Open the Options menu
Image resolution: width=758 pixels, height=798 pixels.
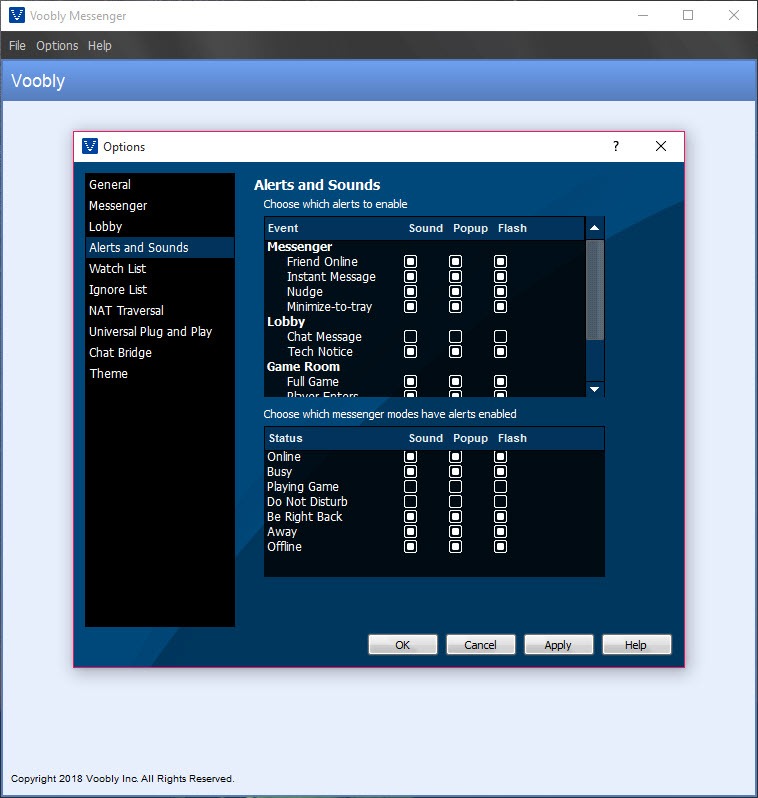[57, 46]
